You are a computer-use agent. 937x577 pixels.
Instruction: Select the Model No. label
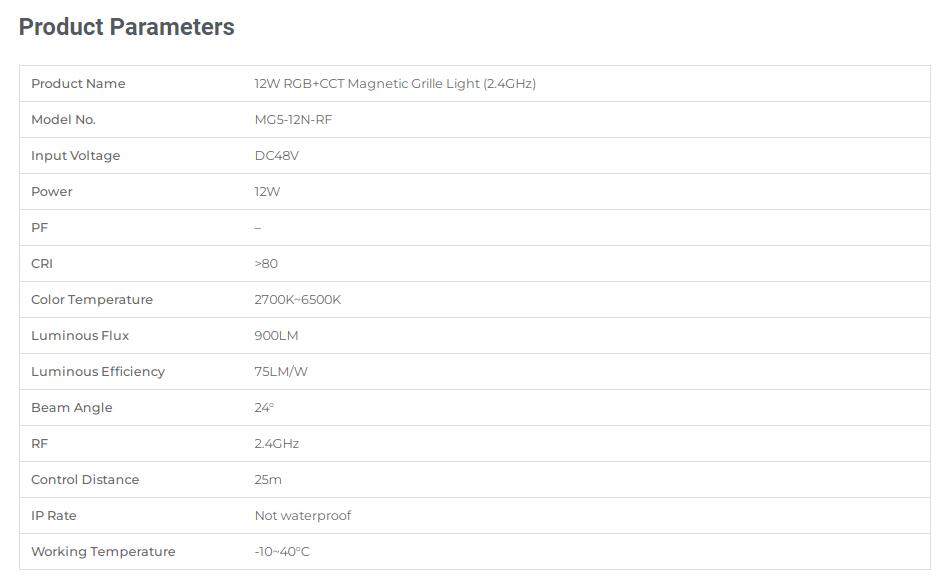point(63,119)
